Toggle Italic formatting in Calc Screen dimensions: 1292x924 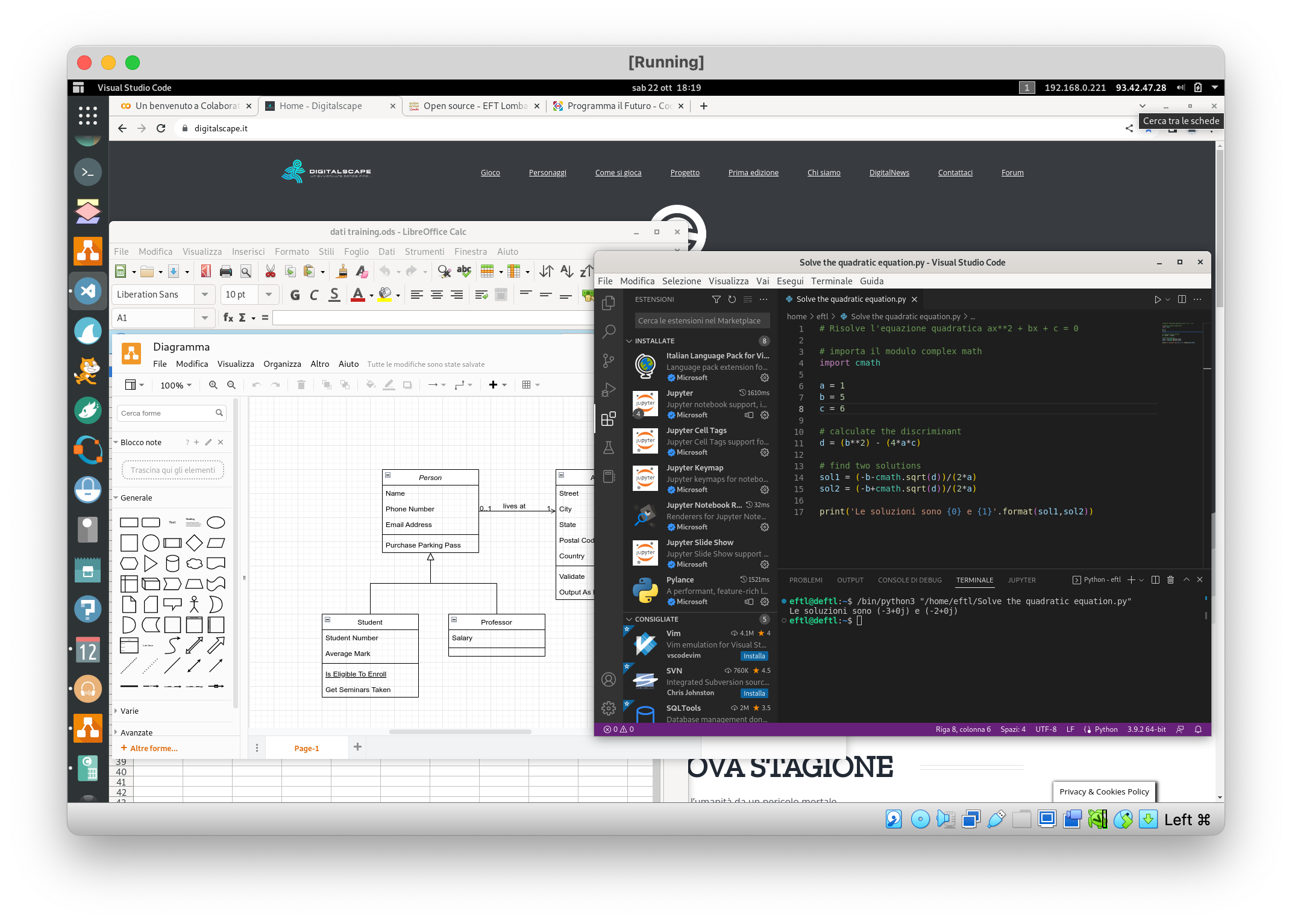(x=314, y=295)
